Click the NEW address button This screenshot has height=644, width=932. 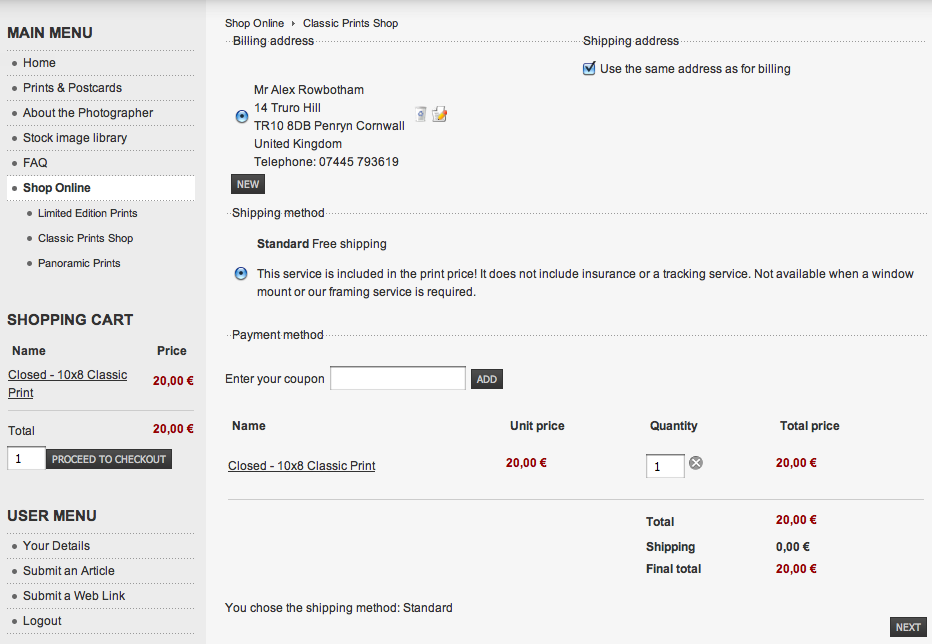(248, 184)
